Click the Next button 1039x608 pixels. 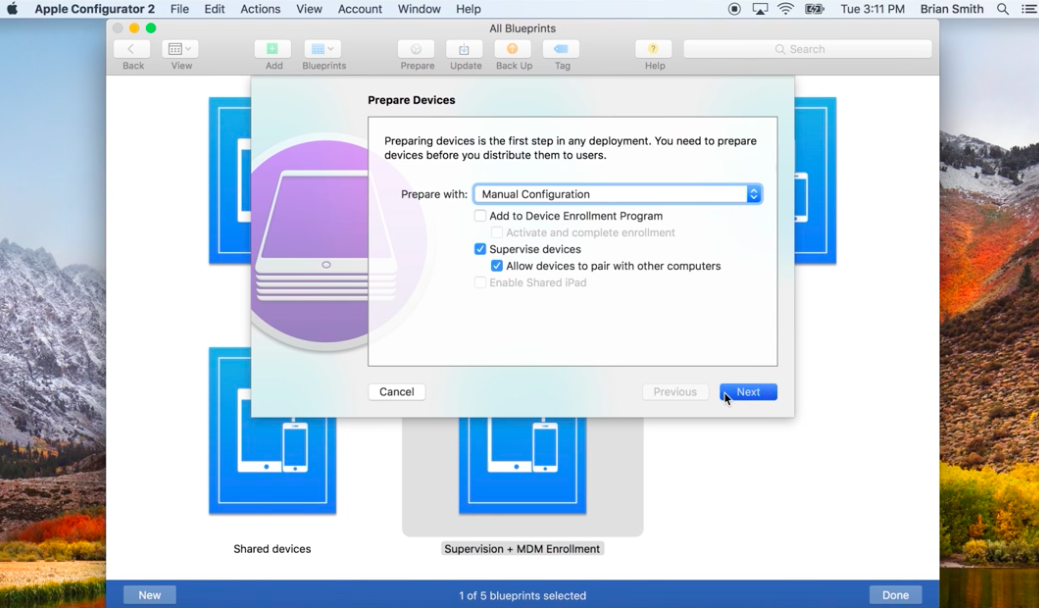click(749, 392)
